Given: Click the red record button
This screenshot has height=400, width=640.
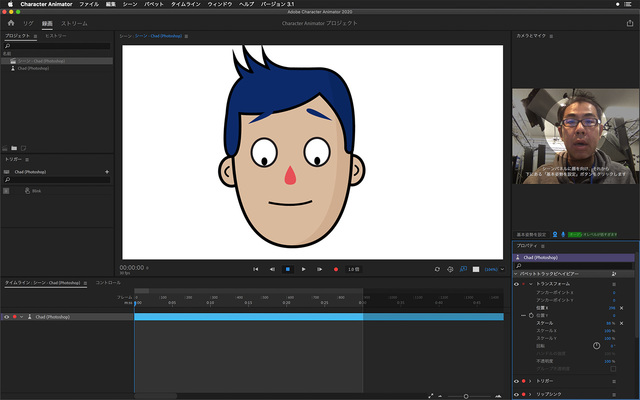Looking at the screenshot, I should (335, 269).
